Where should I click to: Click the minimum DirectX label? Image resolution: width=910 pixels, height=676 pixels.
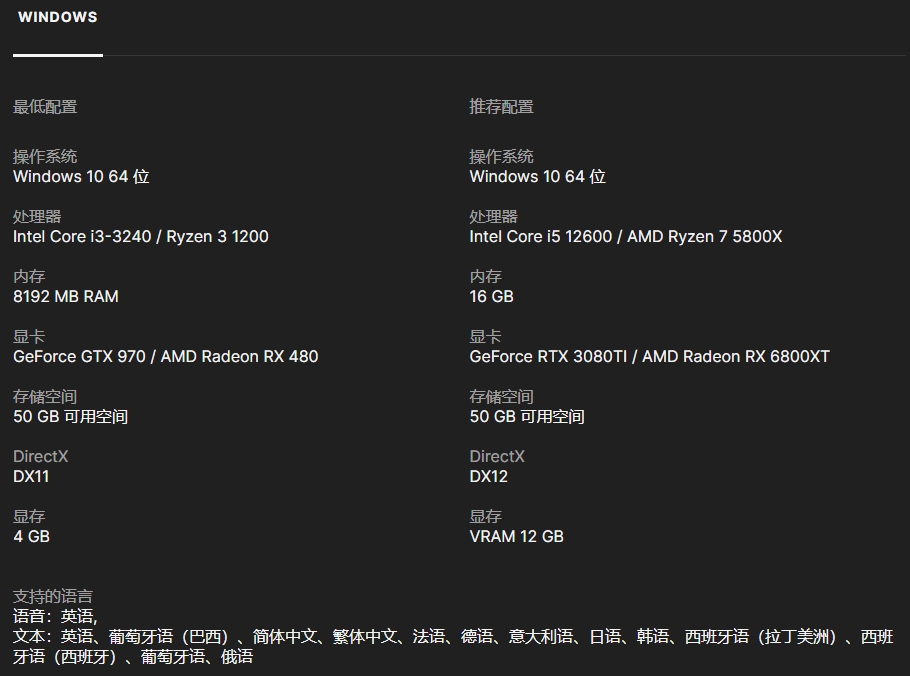tap(41, 457)
